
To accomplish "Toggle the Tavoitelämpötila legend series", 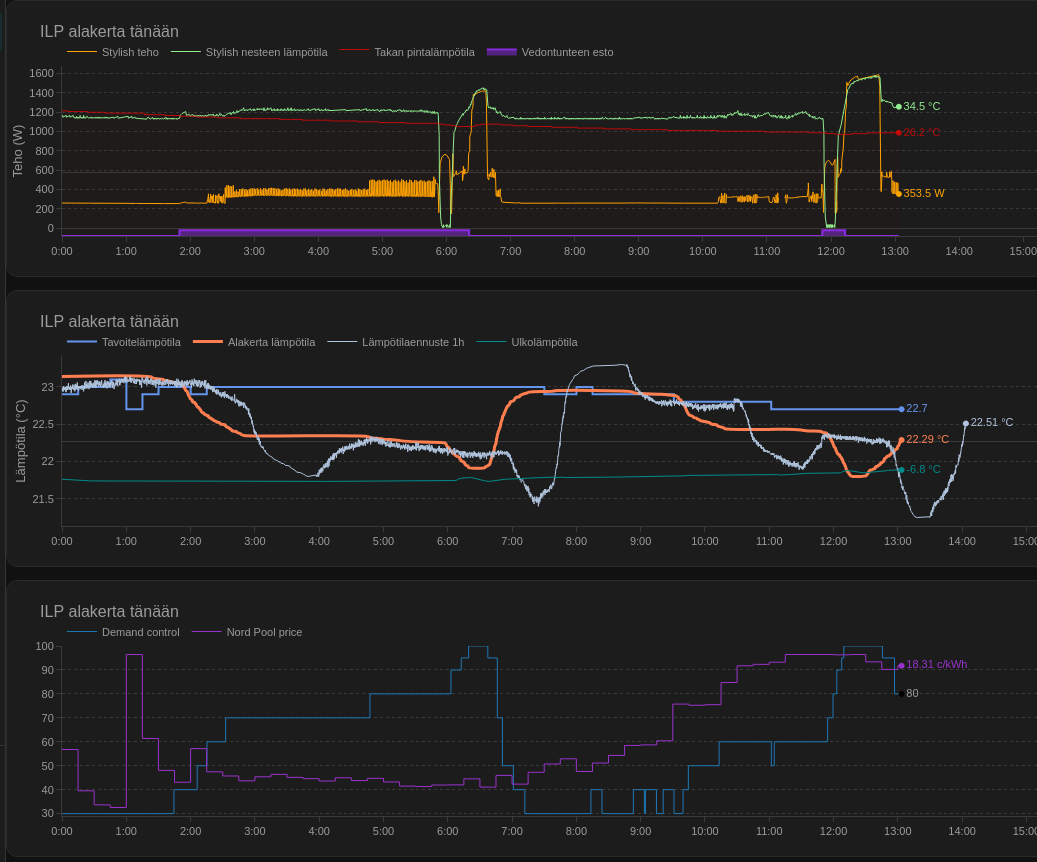I will 140,342.
